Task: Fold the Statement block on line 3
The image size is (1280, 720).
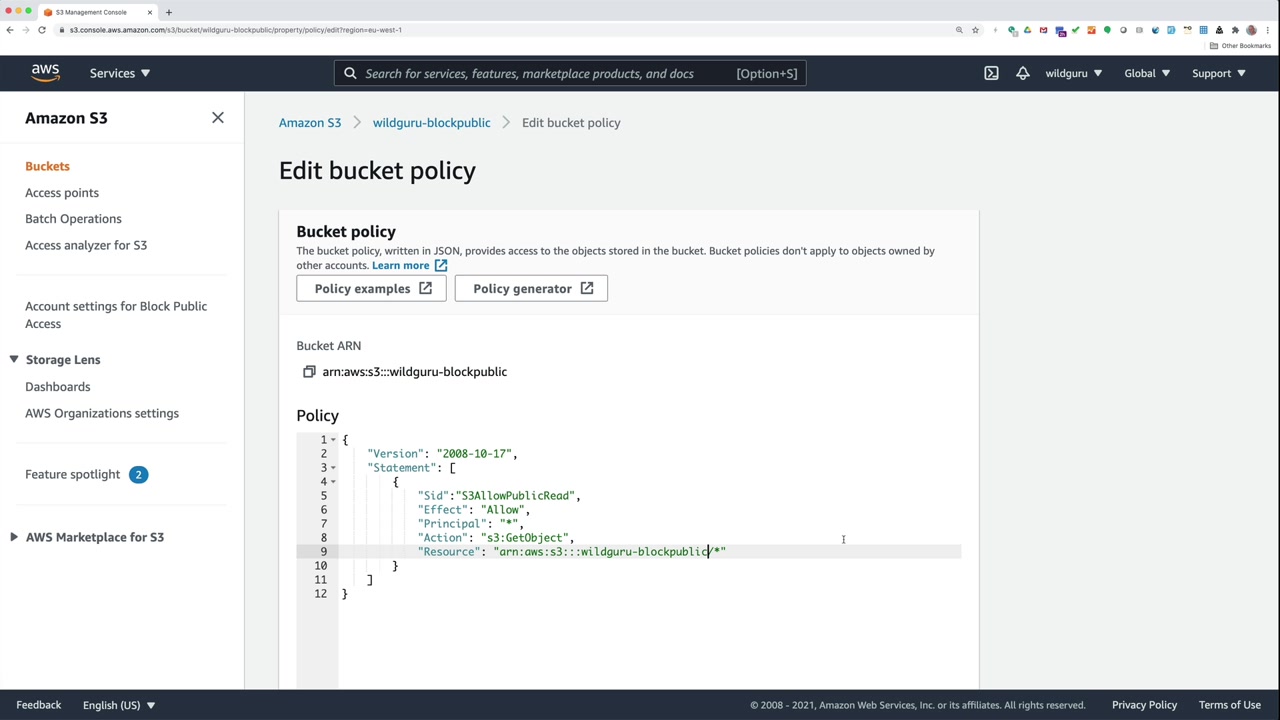Action: tap(333, 468)
